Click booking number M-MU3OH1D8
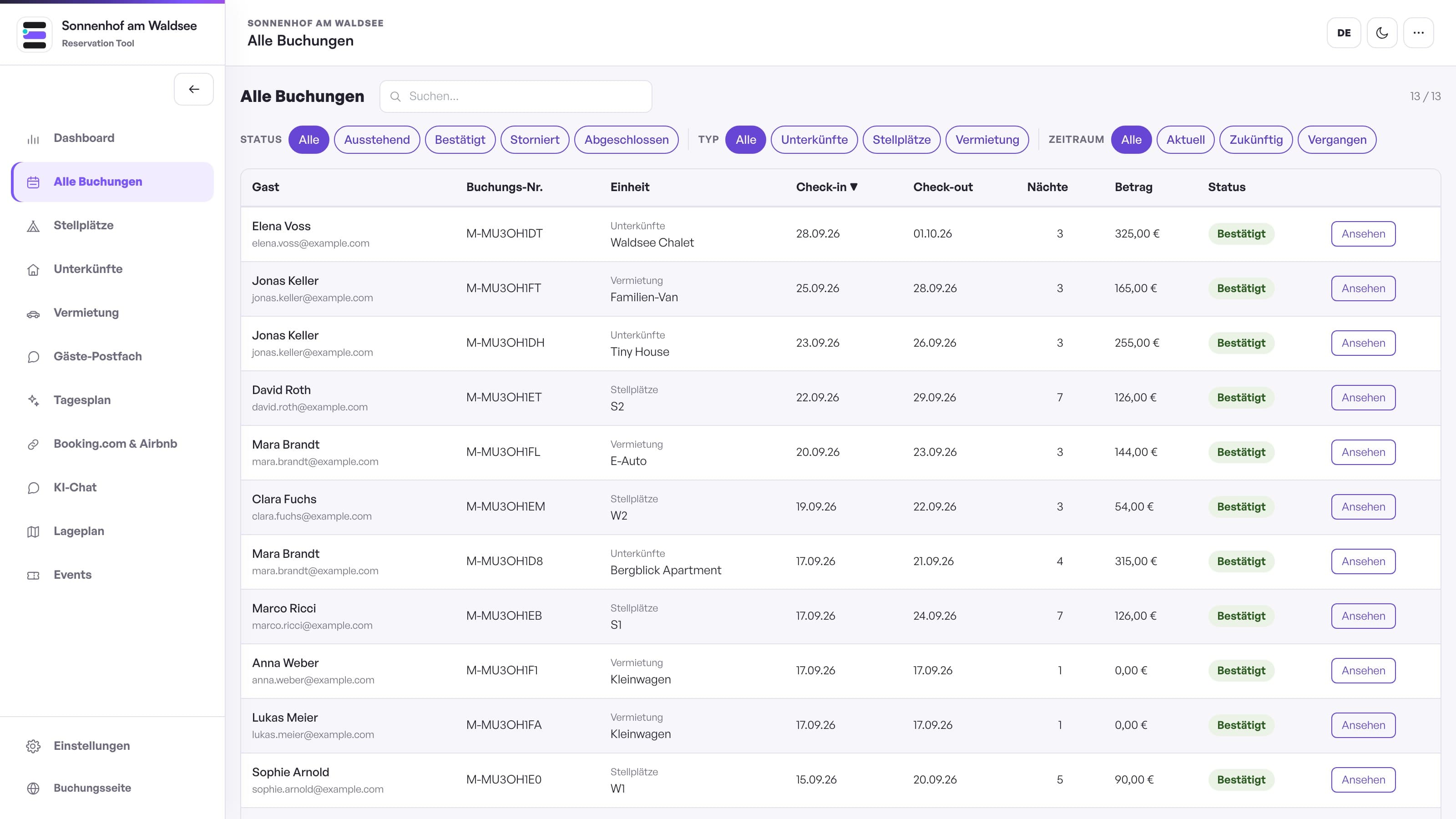The height and width of the screenshot is (819, 1456). 504,561
